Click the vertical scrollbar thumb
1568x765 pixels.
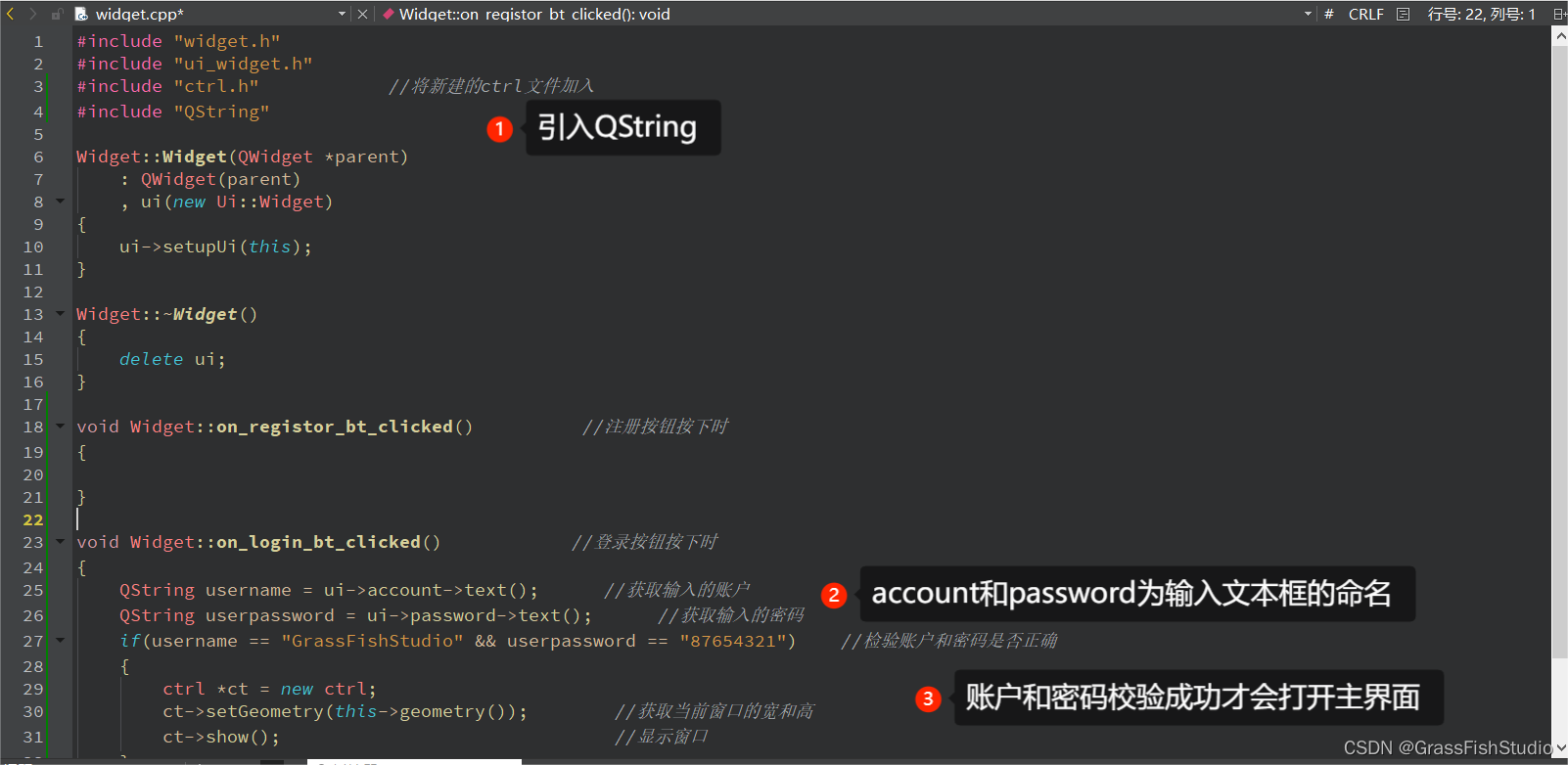point(1560,352)
